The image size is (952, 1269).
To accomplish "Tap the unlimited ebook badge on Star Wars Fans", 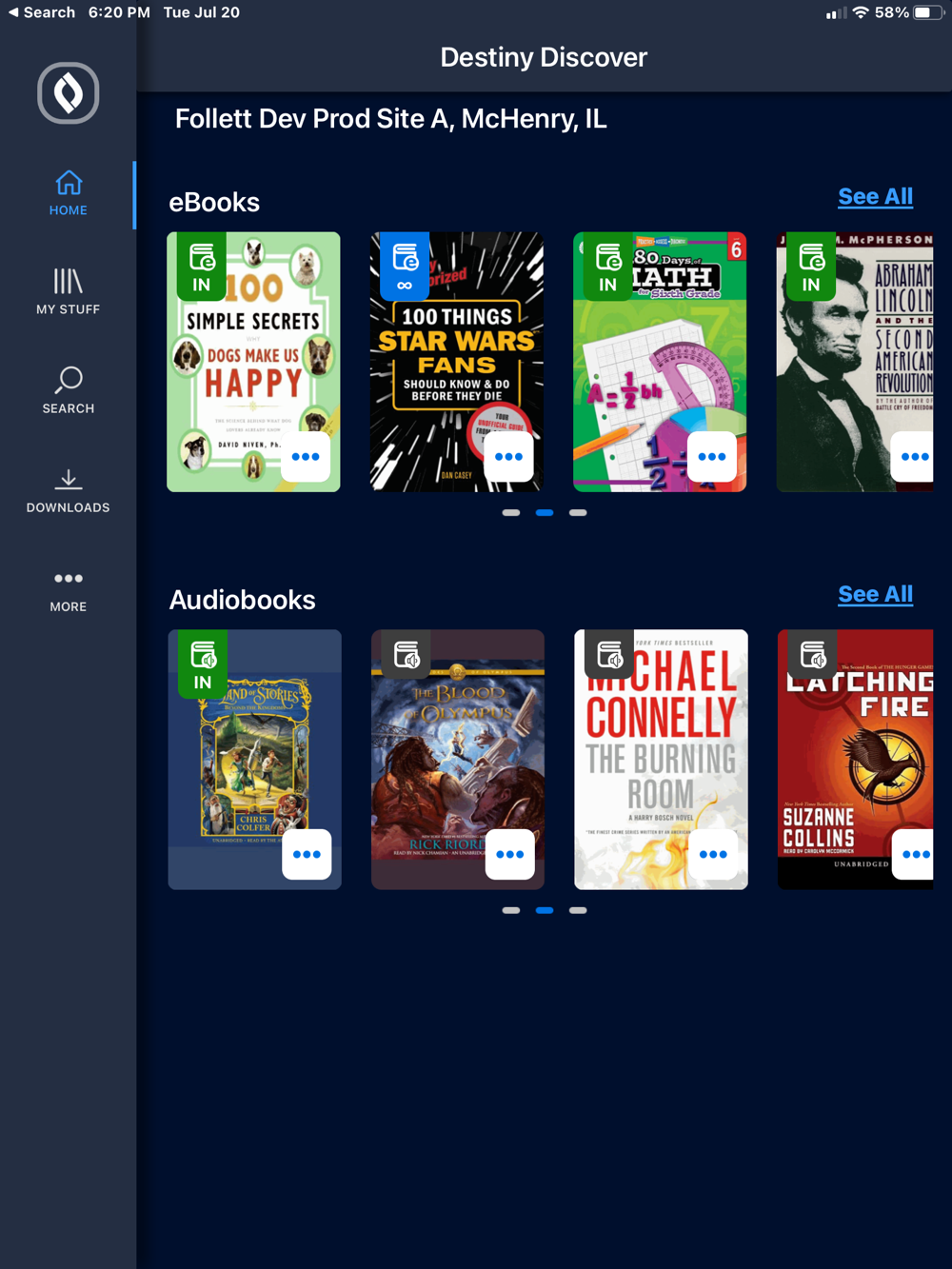I will [x=405, y=267].
